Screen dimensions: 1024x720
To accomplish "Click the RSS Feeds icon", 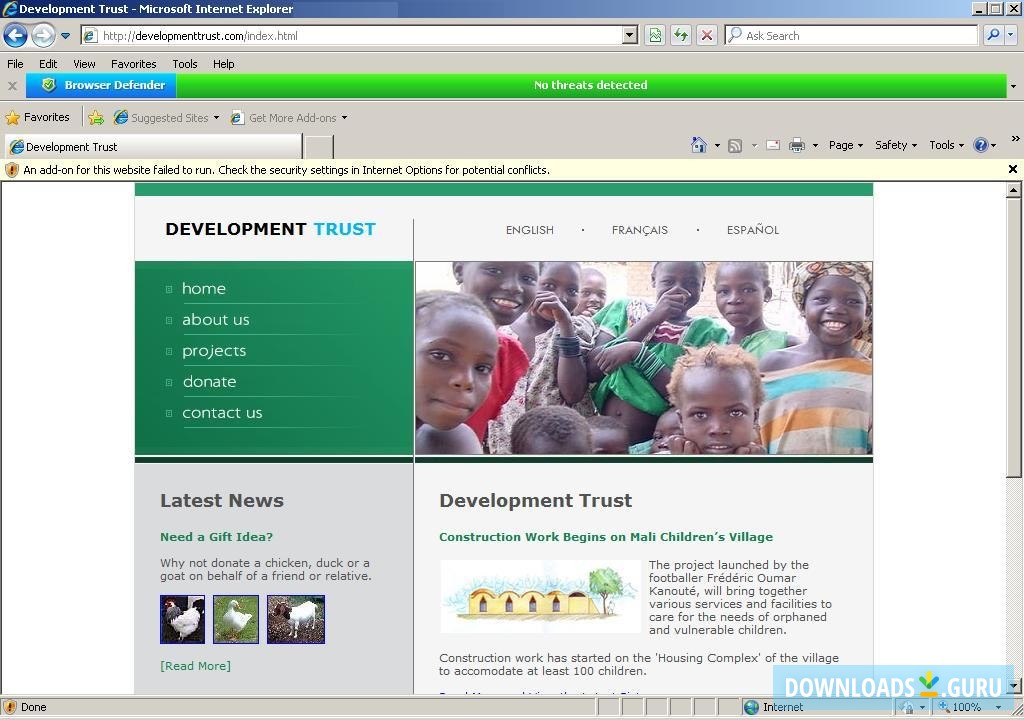I will 735,146.
